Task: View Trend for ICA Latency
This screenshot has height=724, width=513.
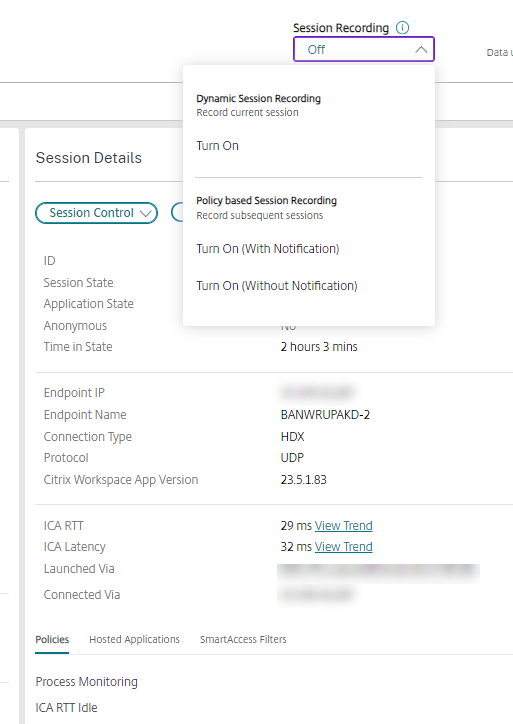Action: pos(344,546)
